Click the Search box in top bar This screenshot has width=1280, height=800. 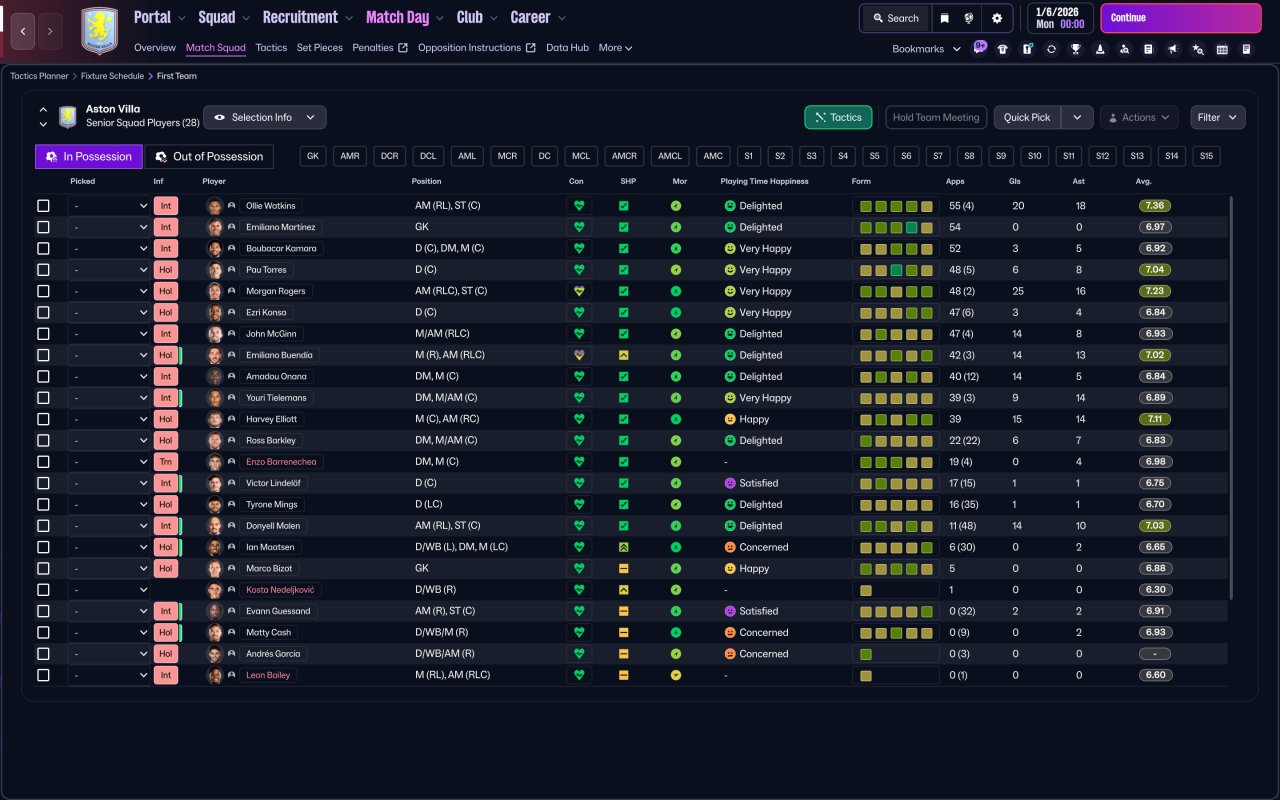[895, 18]
